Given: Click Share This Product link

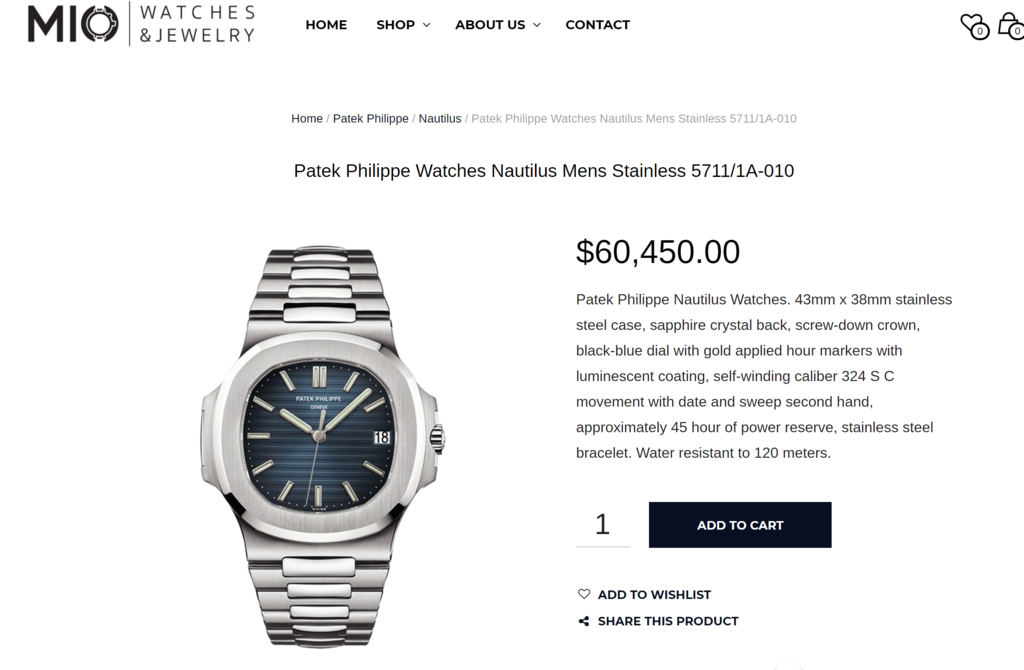Looking at the screenshot, I should click(x=667, y=621).
